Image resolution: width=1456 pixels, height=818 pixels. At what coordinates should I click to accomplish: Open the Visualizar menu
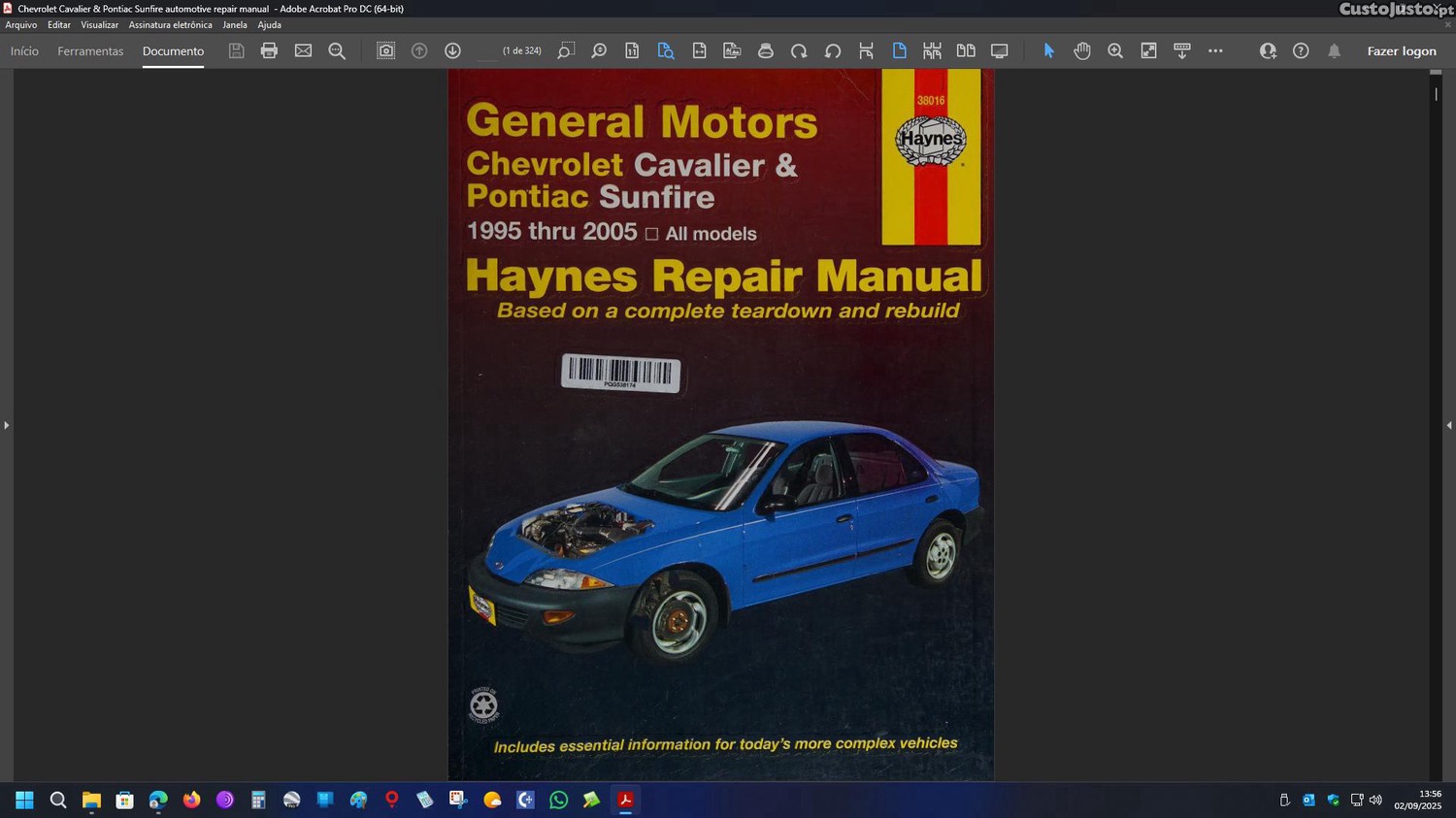[x=99, y=25]
